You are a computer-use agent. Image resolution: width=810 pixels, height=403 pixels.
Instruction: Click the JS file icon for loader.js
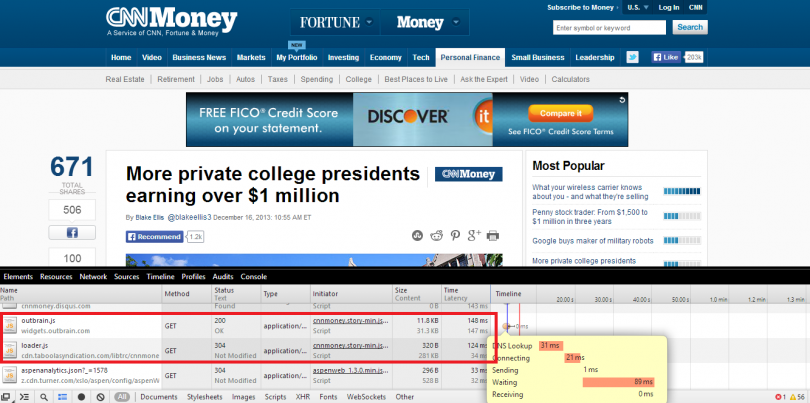click(x=9, y=350)
